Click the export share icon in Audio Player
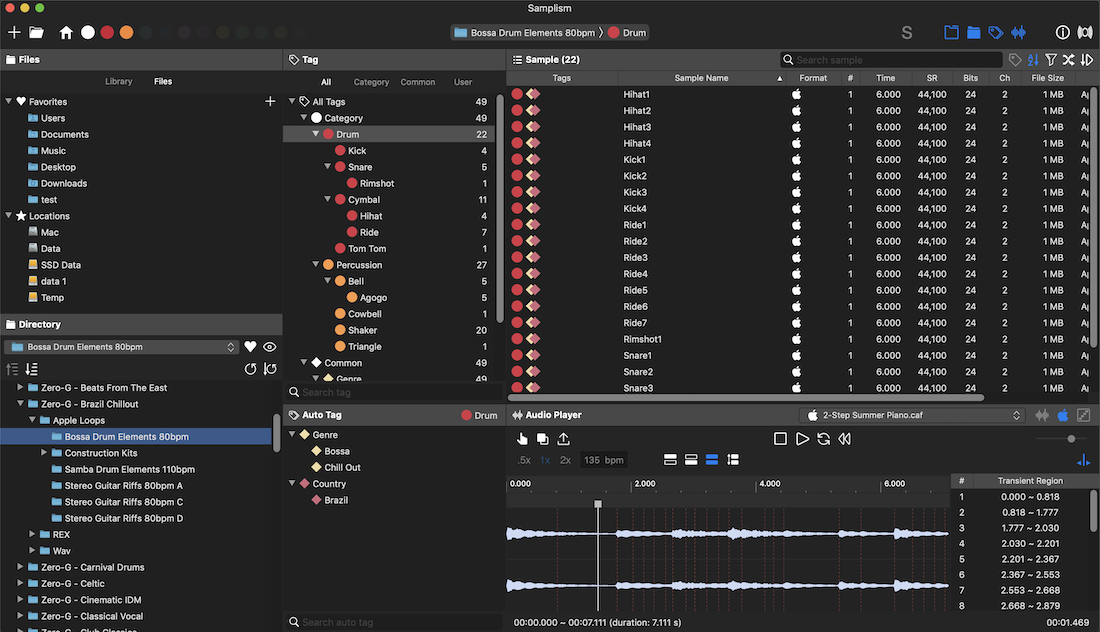This screenshot has height=632, width=1100. tap(563, 438)
